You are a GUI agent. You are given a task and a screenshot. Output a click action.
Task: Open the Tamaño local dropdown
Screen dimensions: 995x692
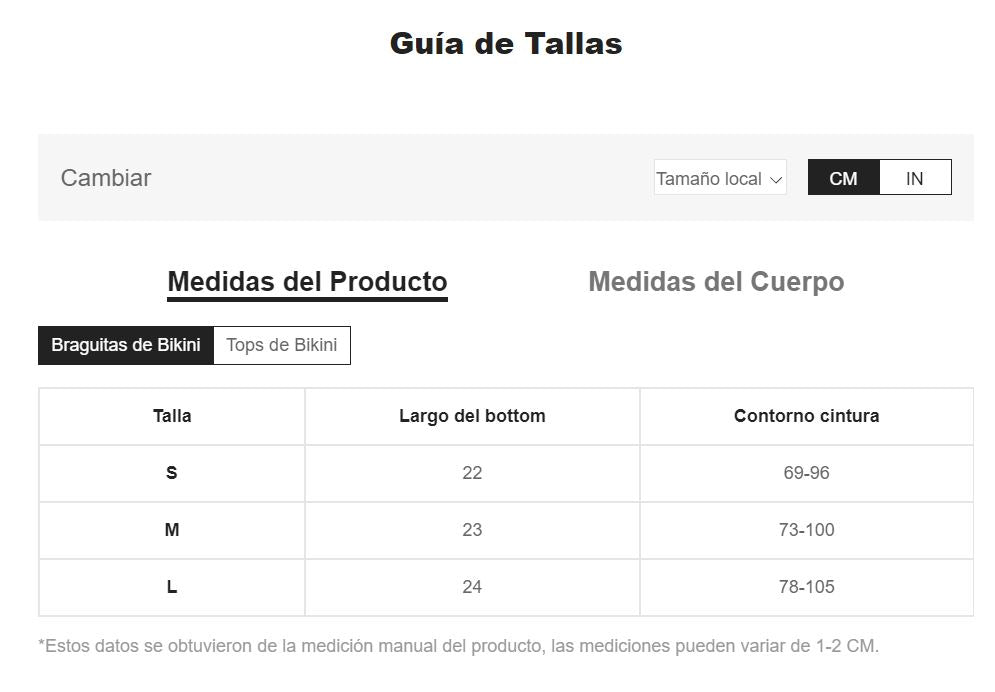click(x=720, y=178)
